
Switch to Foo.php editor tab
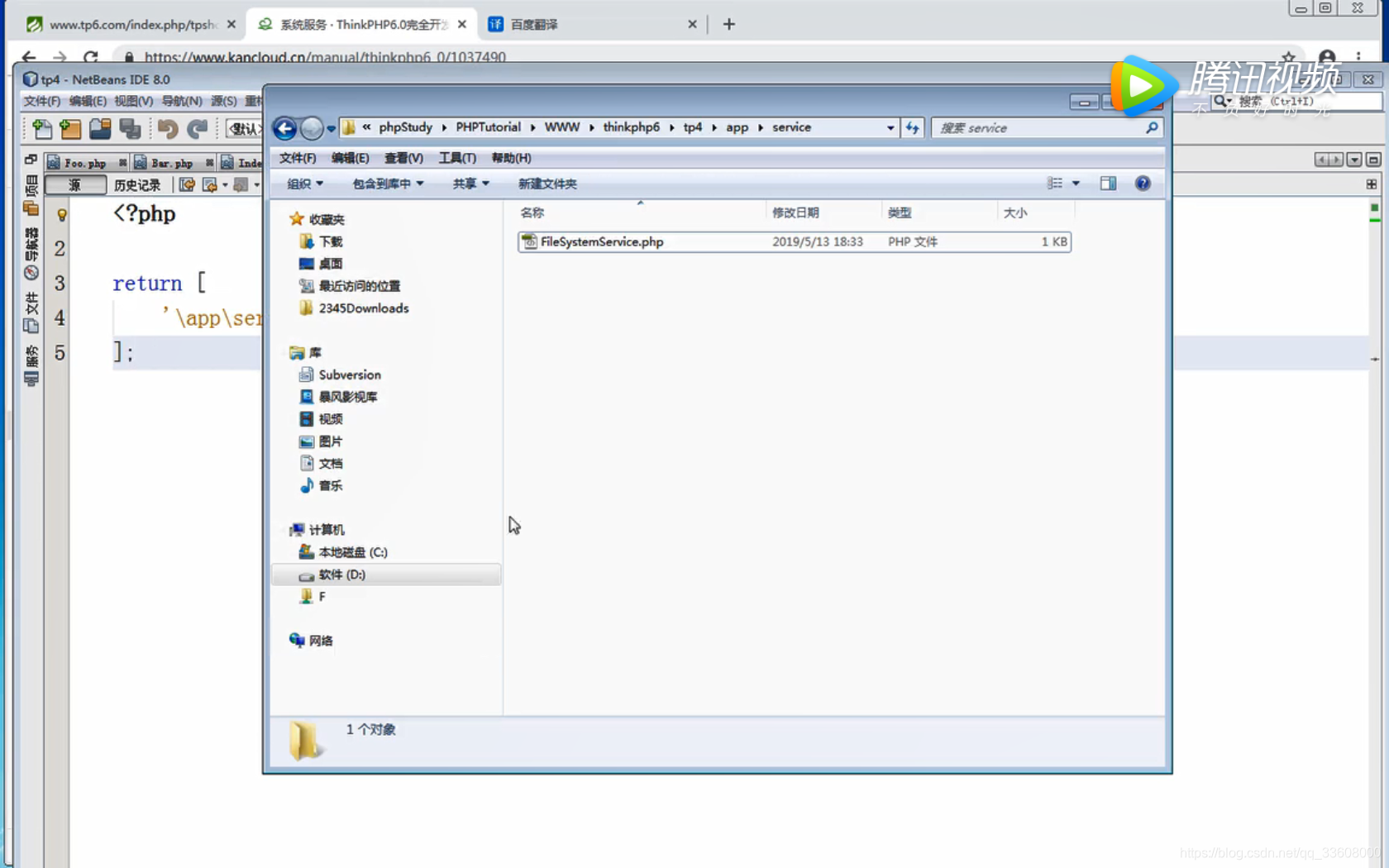tap(84, 163)
